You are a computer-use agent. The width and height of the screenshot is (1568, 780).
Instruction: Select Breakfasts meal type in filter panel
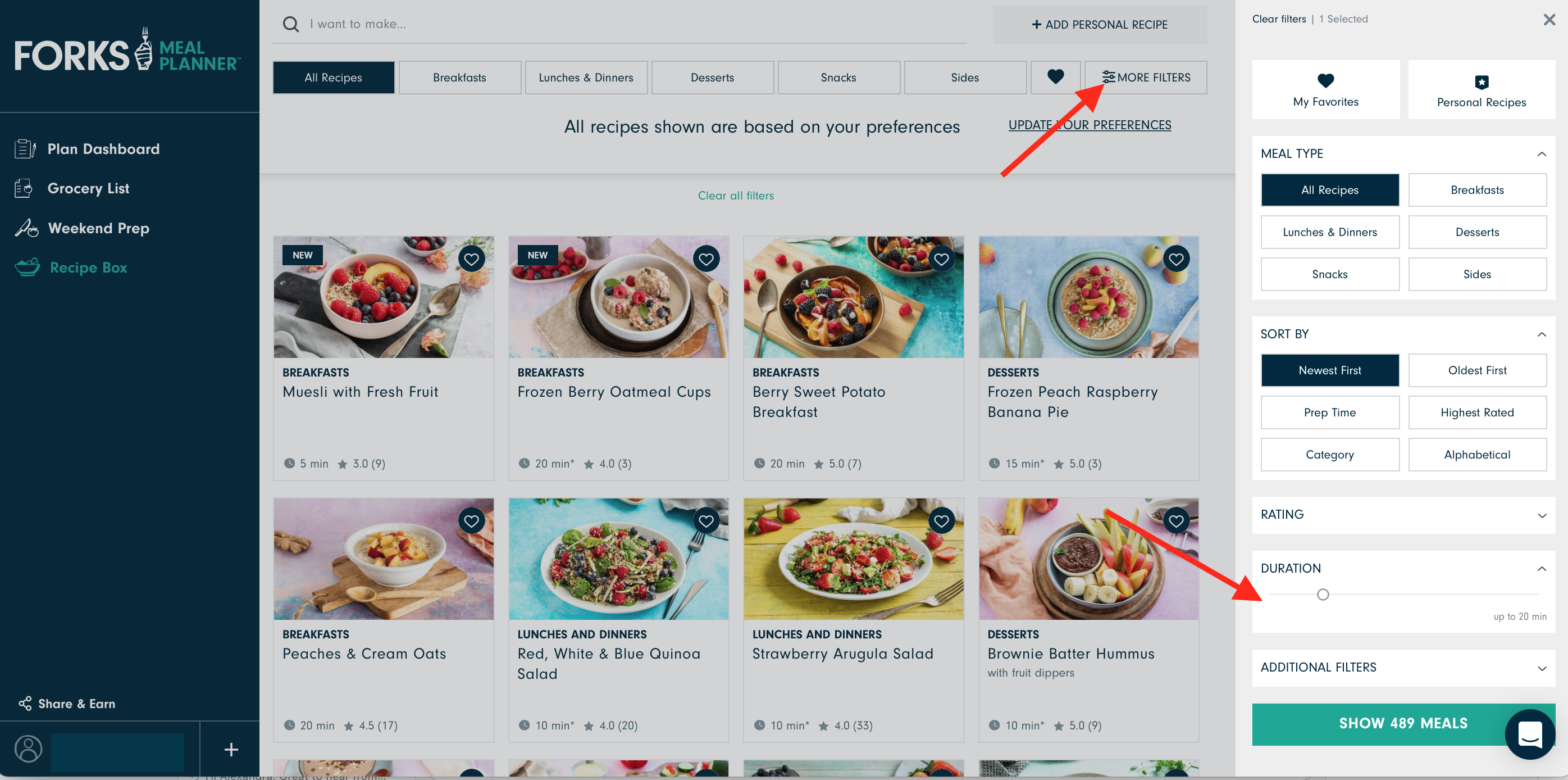(x=1476, y=190)
